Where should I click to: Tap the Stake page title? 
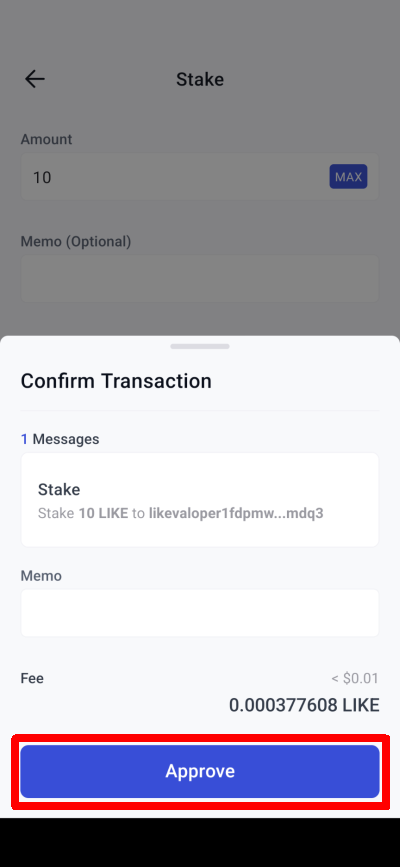[x=200, y=80]
